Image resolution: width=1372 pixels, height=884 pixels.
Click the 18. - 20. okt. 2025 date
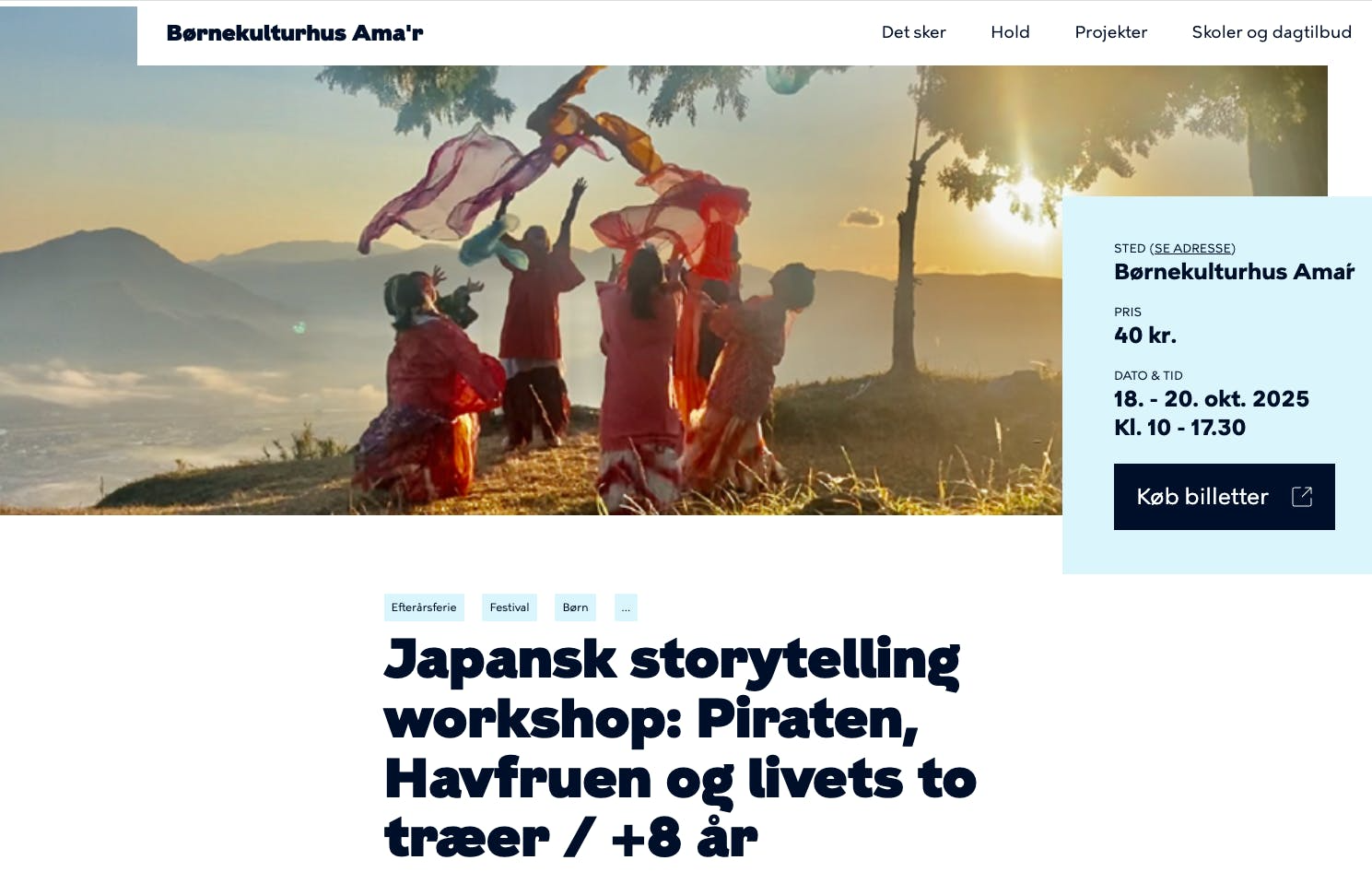[x=1211, y=399]
